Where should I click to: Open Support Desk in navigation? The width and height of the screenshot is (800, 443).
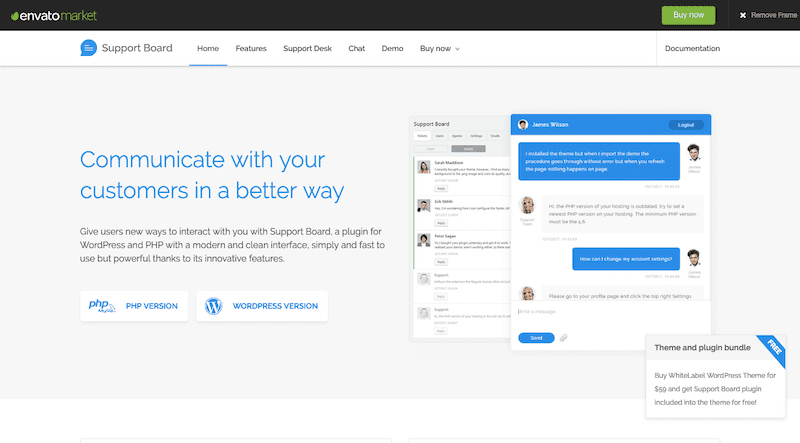point(307,48)
